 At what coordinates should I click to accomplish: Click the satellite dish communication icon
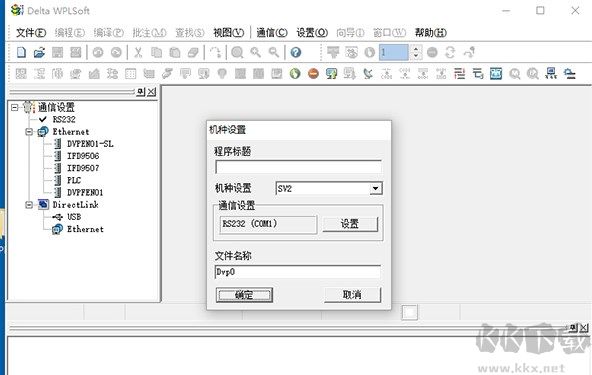[368, 73]
